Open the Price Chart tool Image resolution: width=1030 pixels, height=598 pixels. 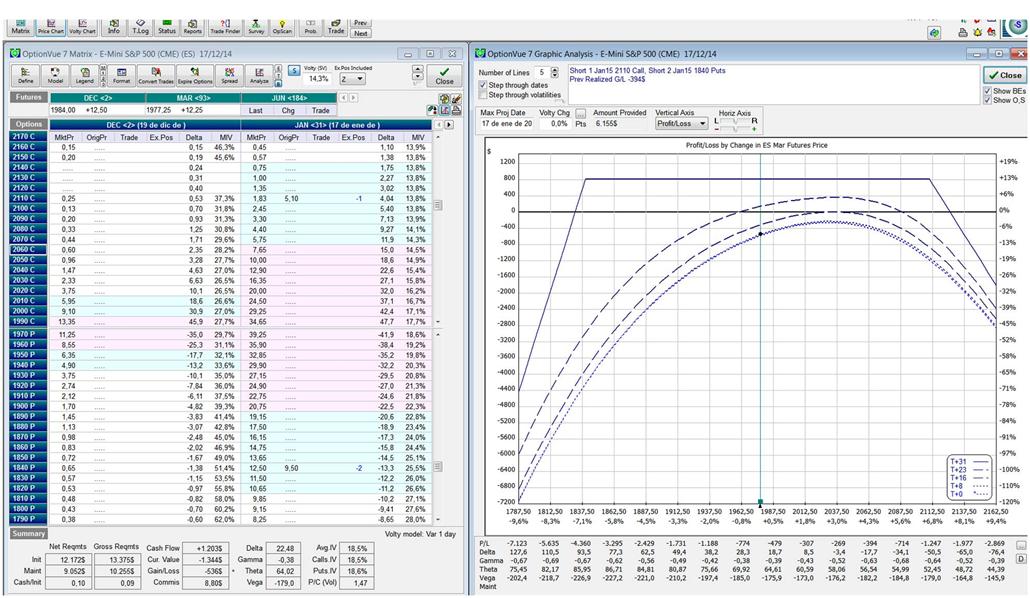[50, 26]
